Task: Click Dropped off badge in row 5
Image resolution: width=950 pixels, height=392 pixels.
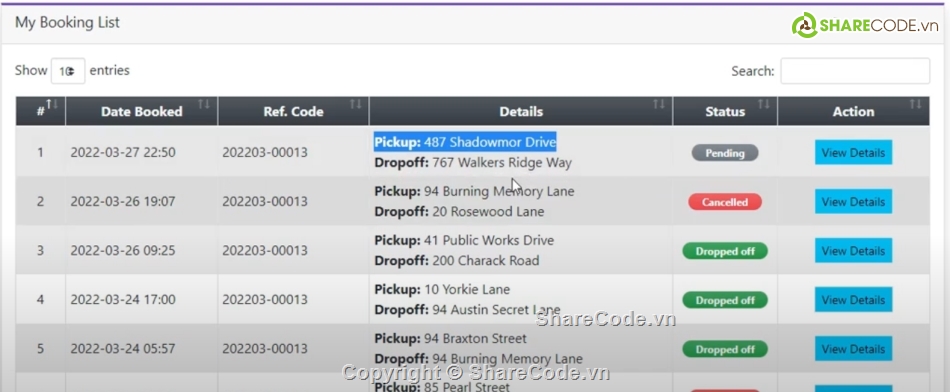Action: pyautogui.click(x=725, y=350)
